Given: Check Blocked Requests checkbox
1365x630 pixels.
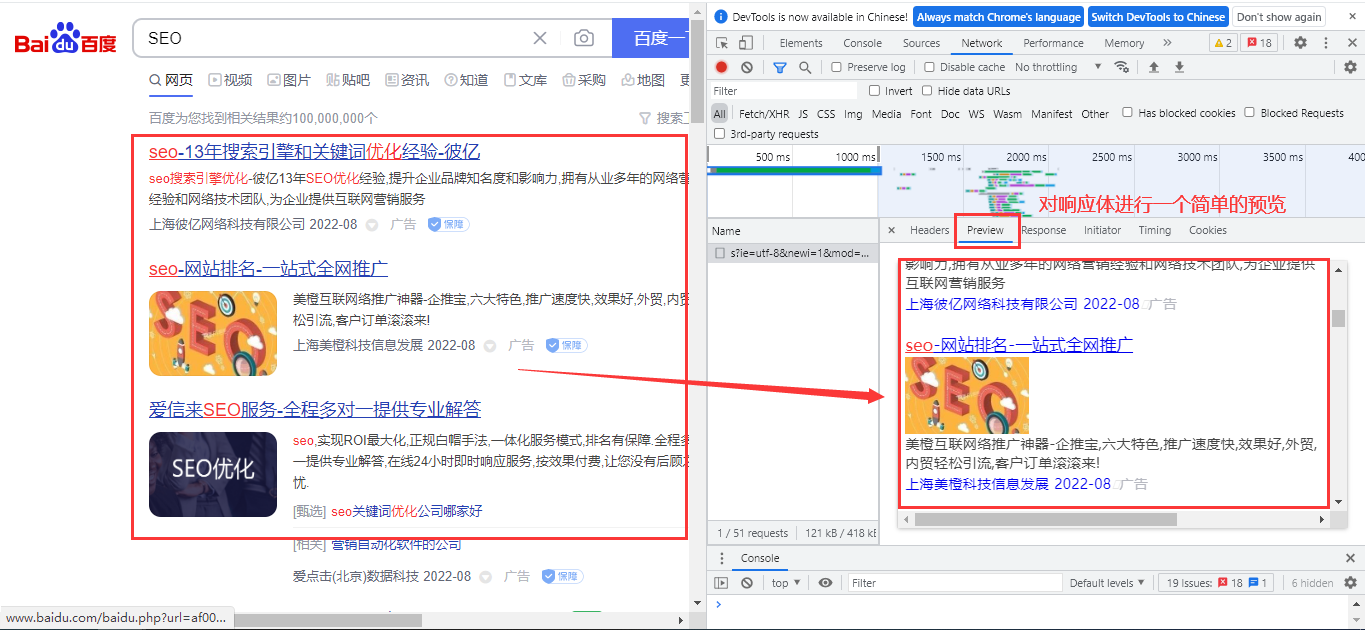Looking at the screenshot, I should coord(1249,113).
